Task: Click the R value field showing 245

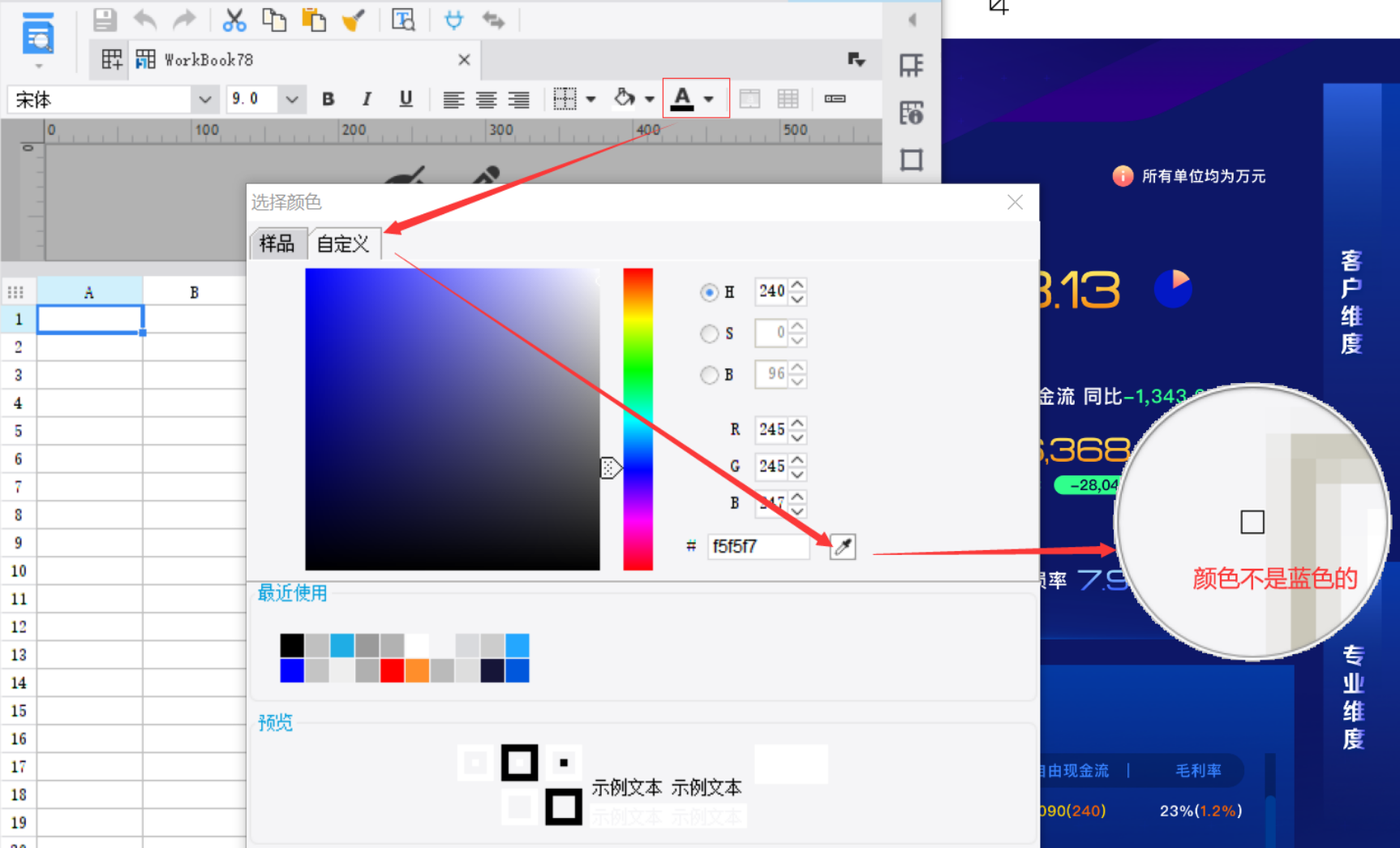Action: pos(771,429)
